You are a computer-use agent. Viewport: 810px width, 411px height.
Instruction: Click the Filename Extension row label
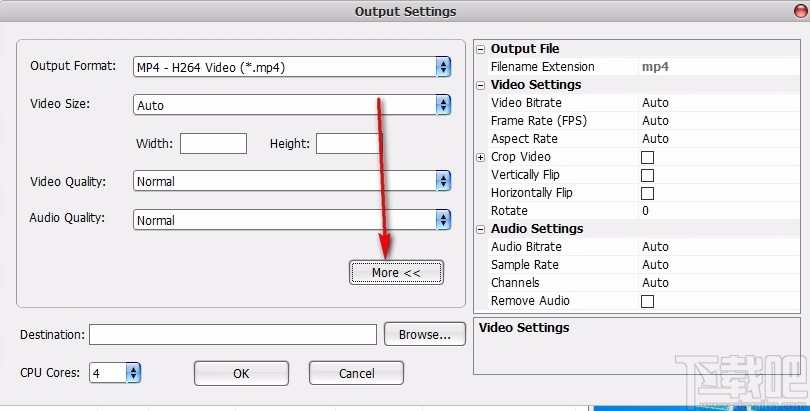[x=542, y=67]
